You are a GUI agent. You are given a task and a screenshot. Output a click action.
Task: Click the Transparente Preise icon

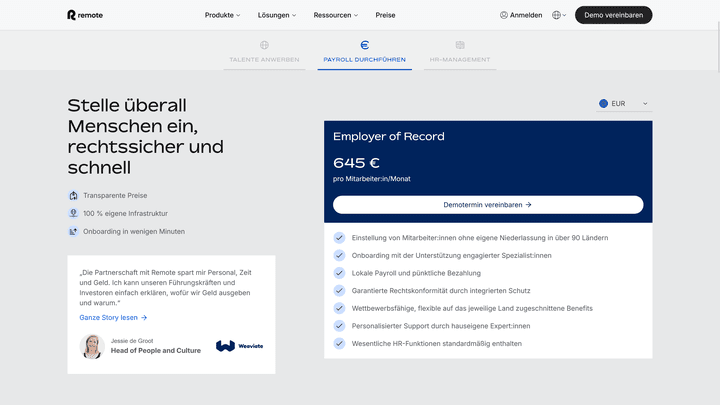click(73, 196)
